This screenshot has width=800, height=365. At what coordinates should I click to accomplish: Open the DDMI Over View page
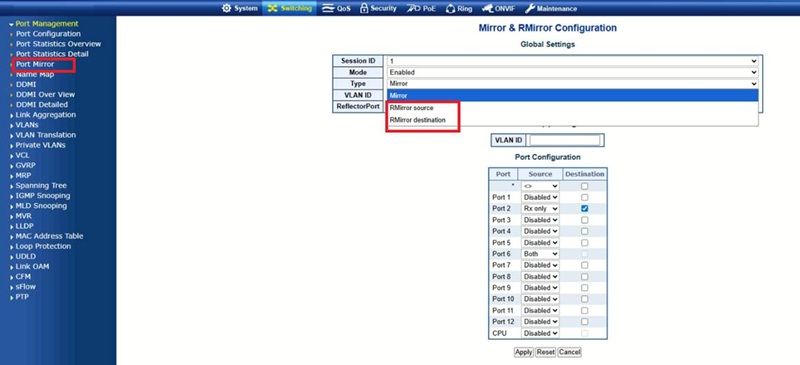45,94
